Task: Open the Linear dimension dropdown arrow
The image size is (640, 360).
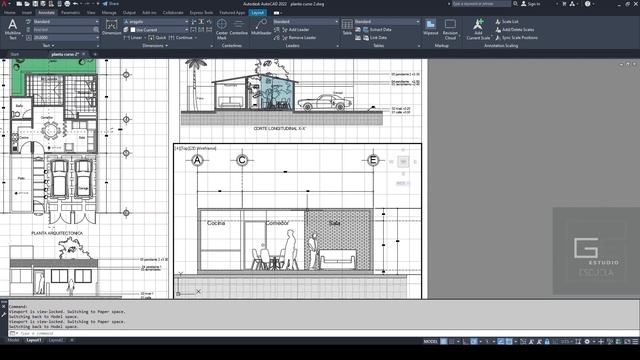Action: (x=145, y=38)
